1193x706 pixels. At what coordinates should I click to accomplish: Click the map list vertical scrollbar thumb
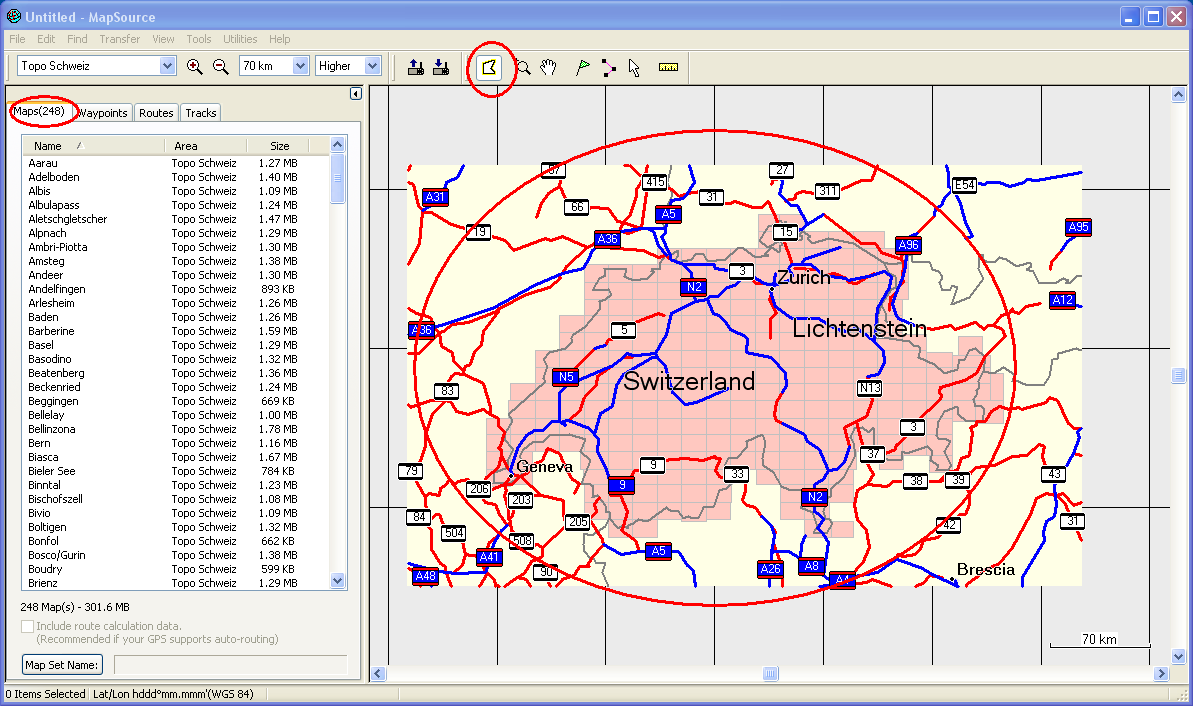pyautogui.click(x=338, y=178)
